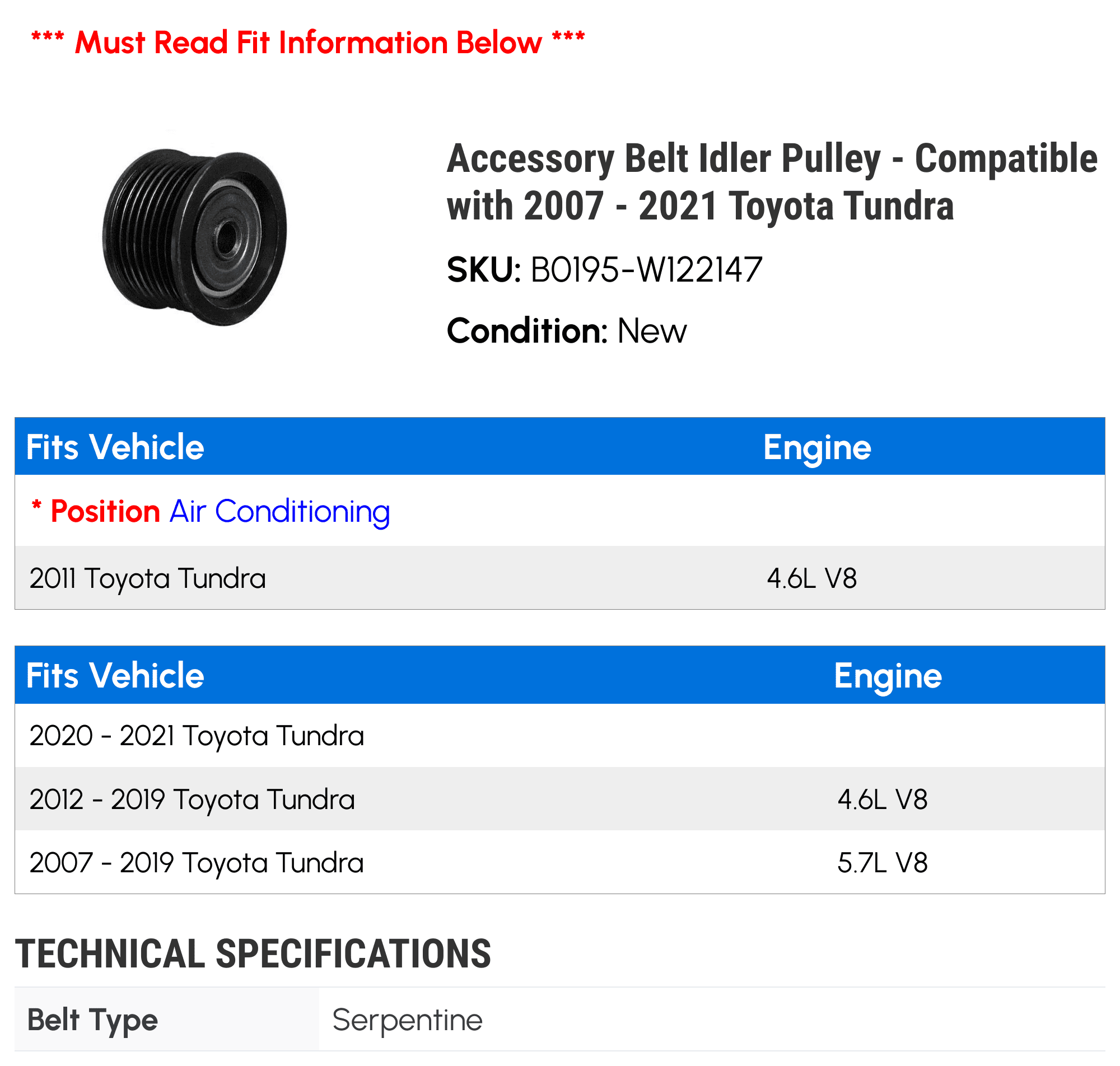
Task: Click the second table's Engine header
Action: (x=888, y=676)
